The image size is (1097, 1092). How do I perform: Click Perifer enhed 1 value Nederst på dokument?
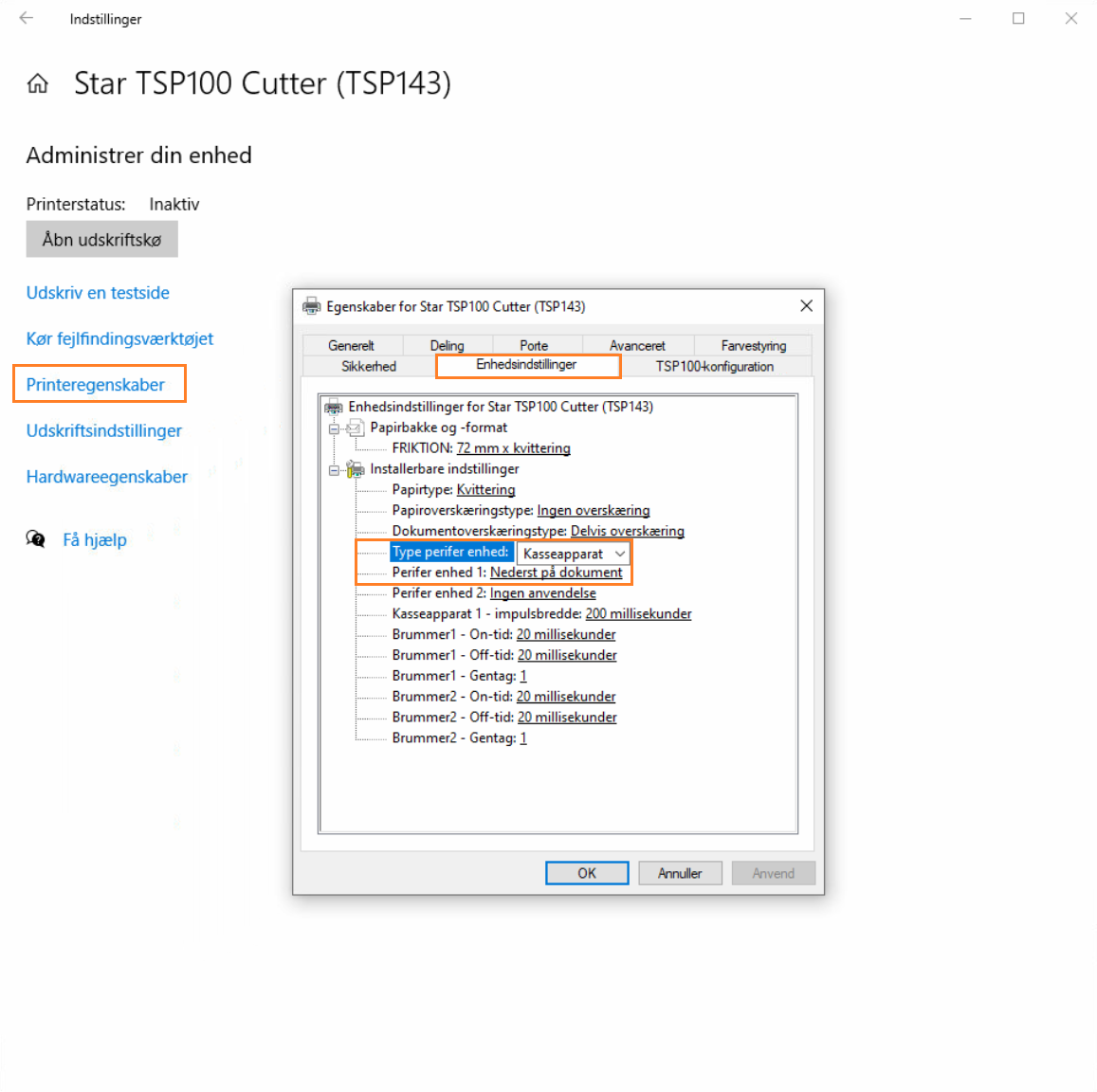[x=557, y=573]
